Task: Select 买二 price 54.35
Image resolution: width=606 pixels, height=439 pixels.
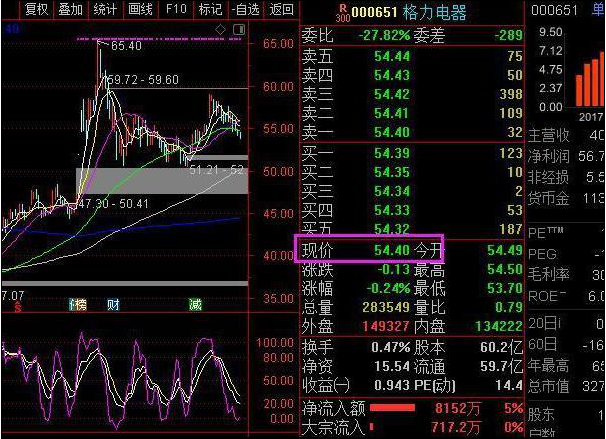Action: [x=392, y=172]
